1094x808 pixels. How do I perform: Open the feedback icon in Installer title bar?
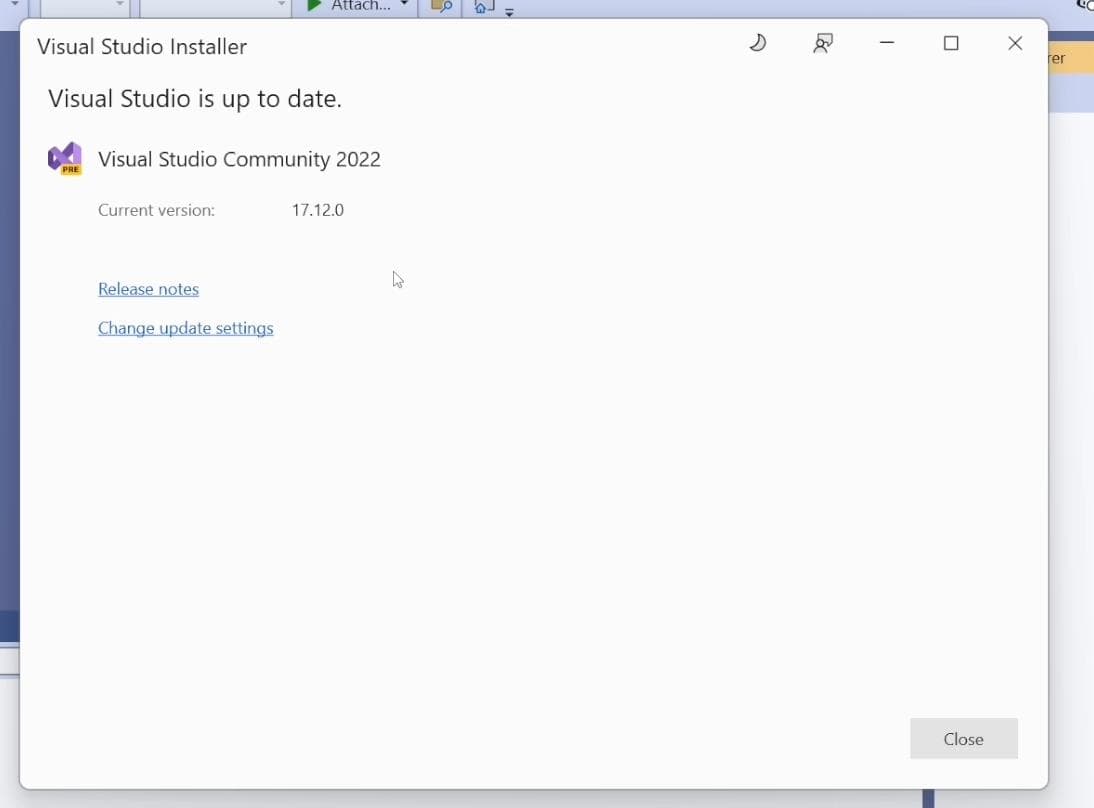(823, 43)
